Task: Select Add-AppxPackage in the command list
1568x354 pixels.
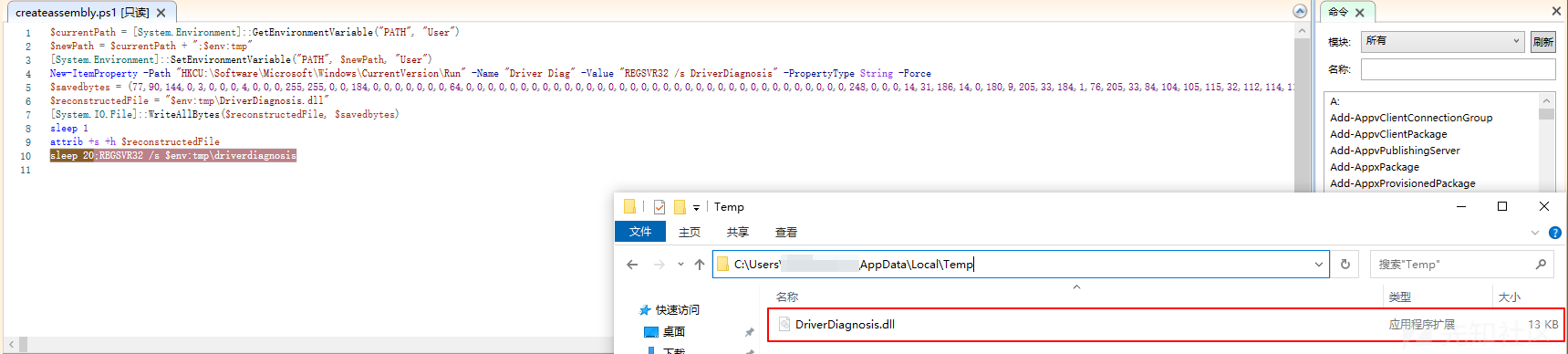Action: pyautogui.click(x=1375, y=167)
